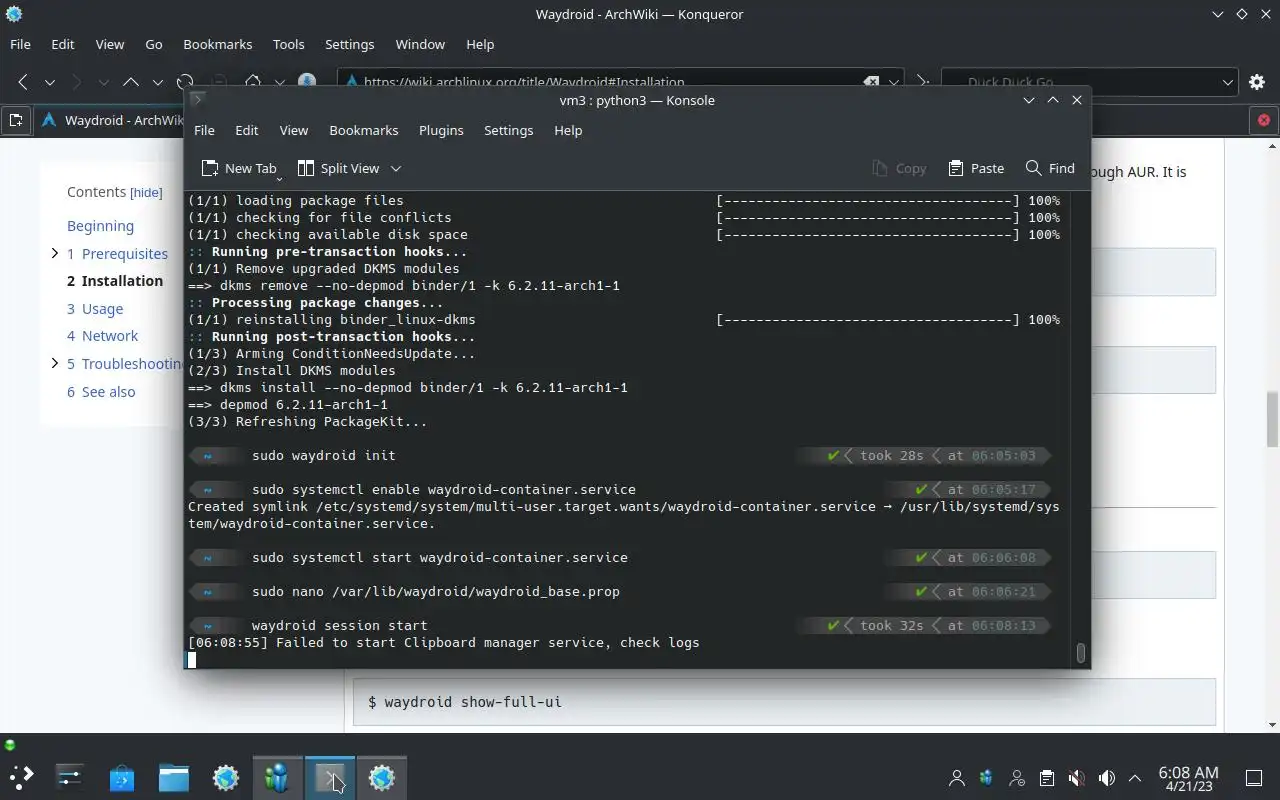1280x800 pixels.
Task: Open Konqueror Bookmarks menu
Action: [218, 44]
